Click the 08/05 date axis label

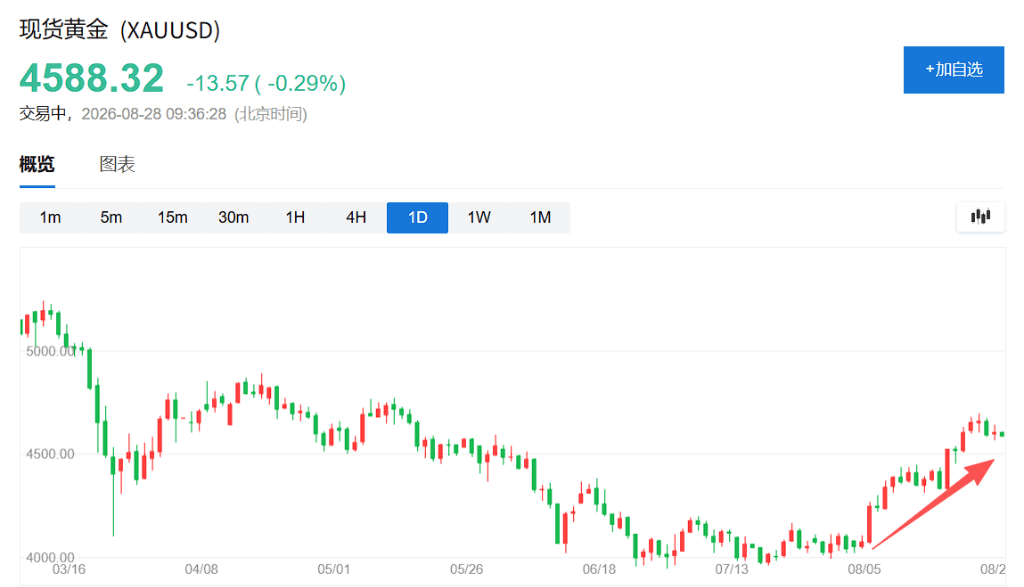pos(864,569)
